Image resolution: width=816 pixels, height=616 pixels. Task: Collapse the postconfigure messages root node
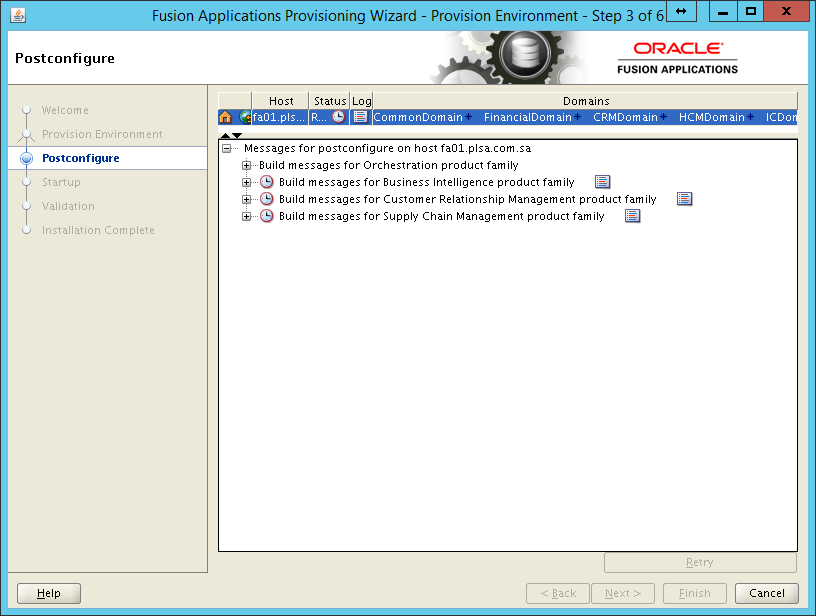[x=226, y=149]
